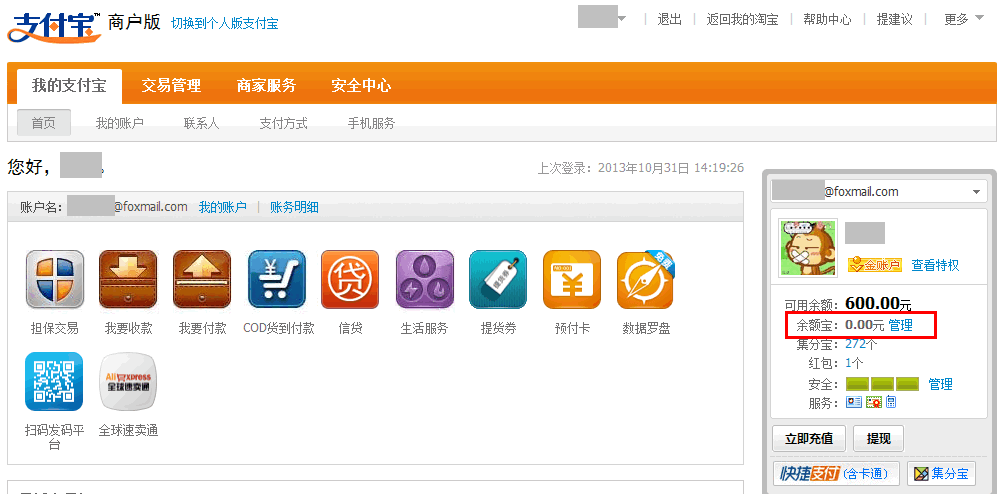The height and width of the screenshot is (494, 999).
Task: Go to the 联系人 sub-tab
Action: (201, 123)
